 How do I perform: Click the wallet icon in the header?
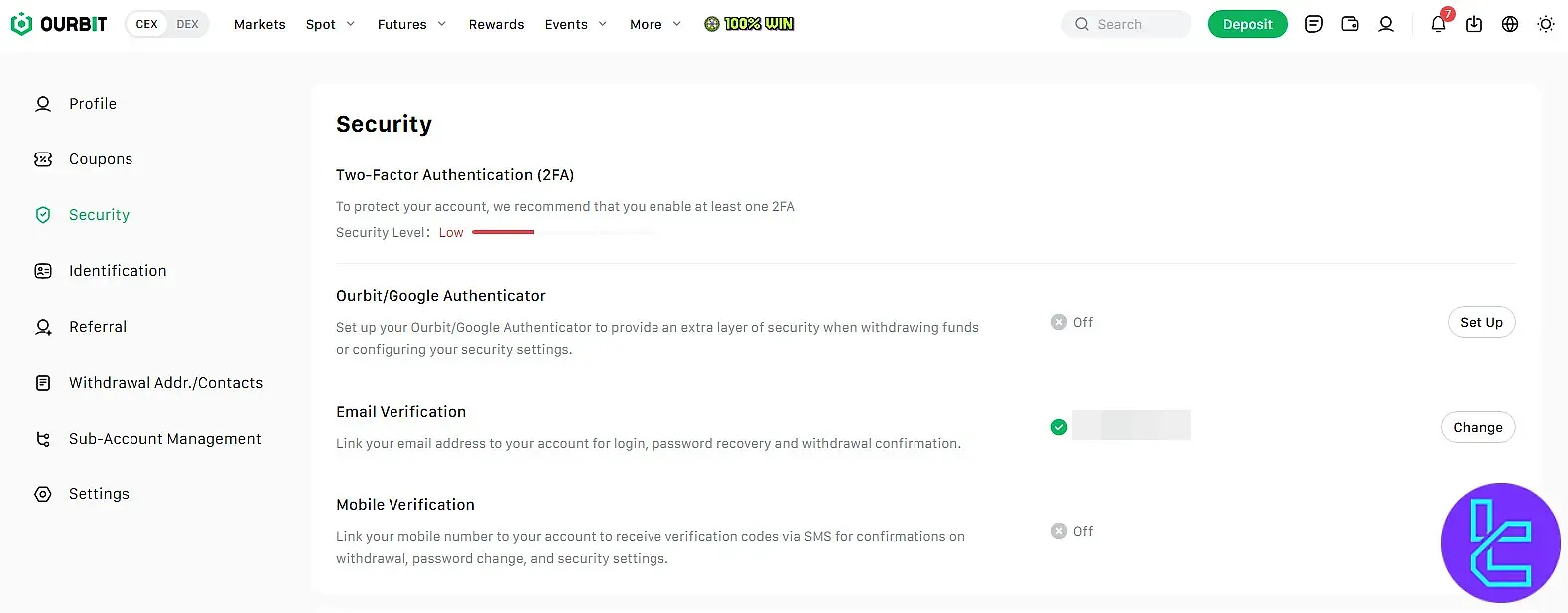point(1350,23)
